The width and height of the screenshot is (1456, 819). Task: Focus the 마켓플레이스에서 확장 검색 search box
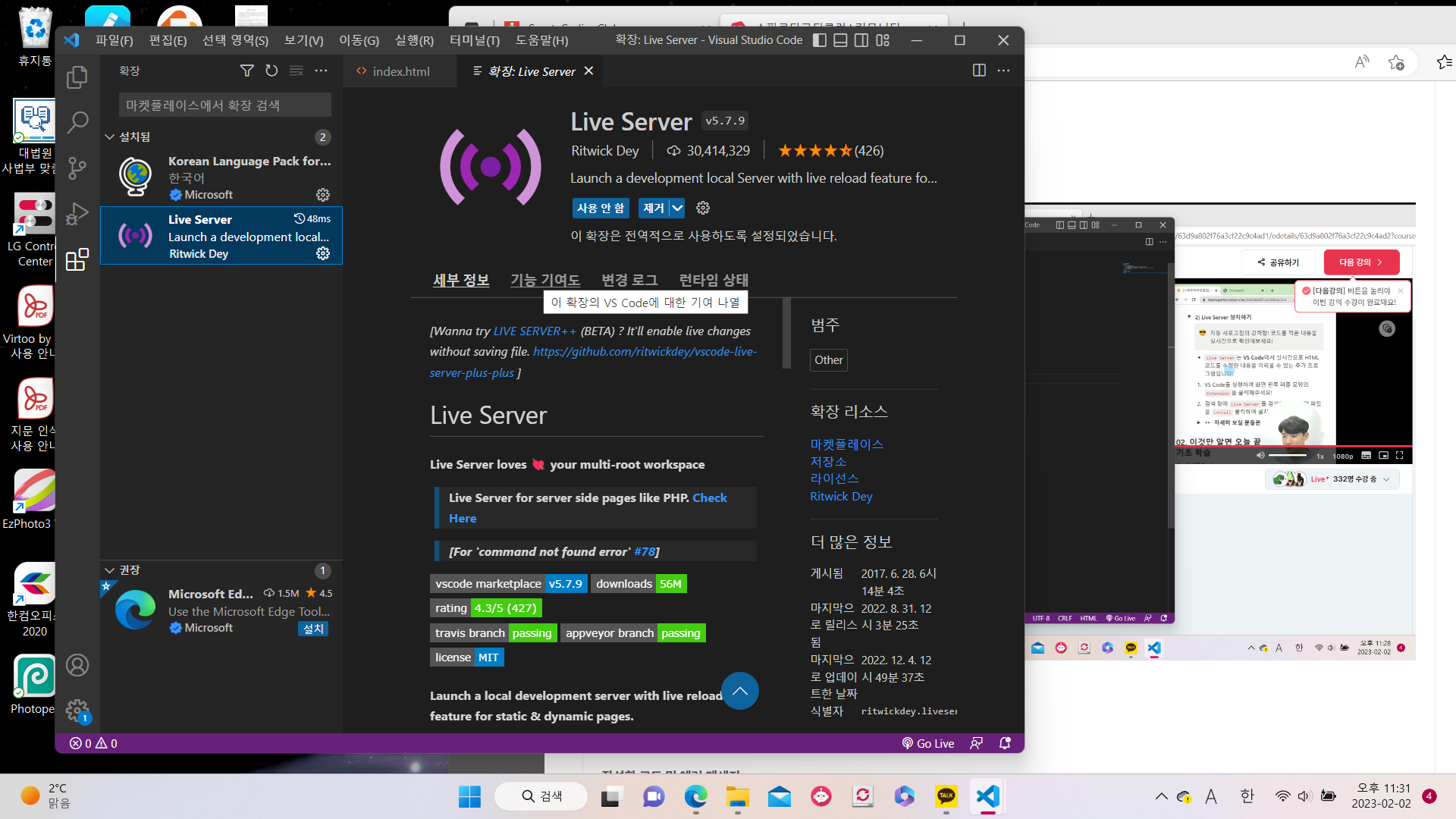[224, 105]
